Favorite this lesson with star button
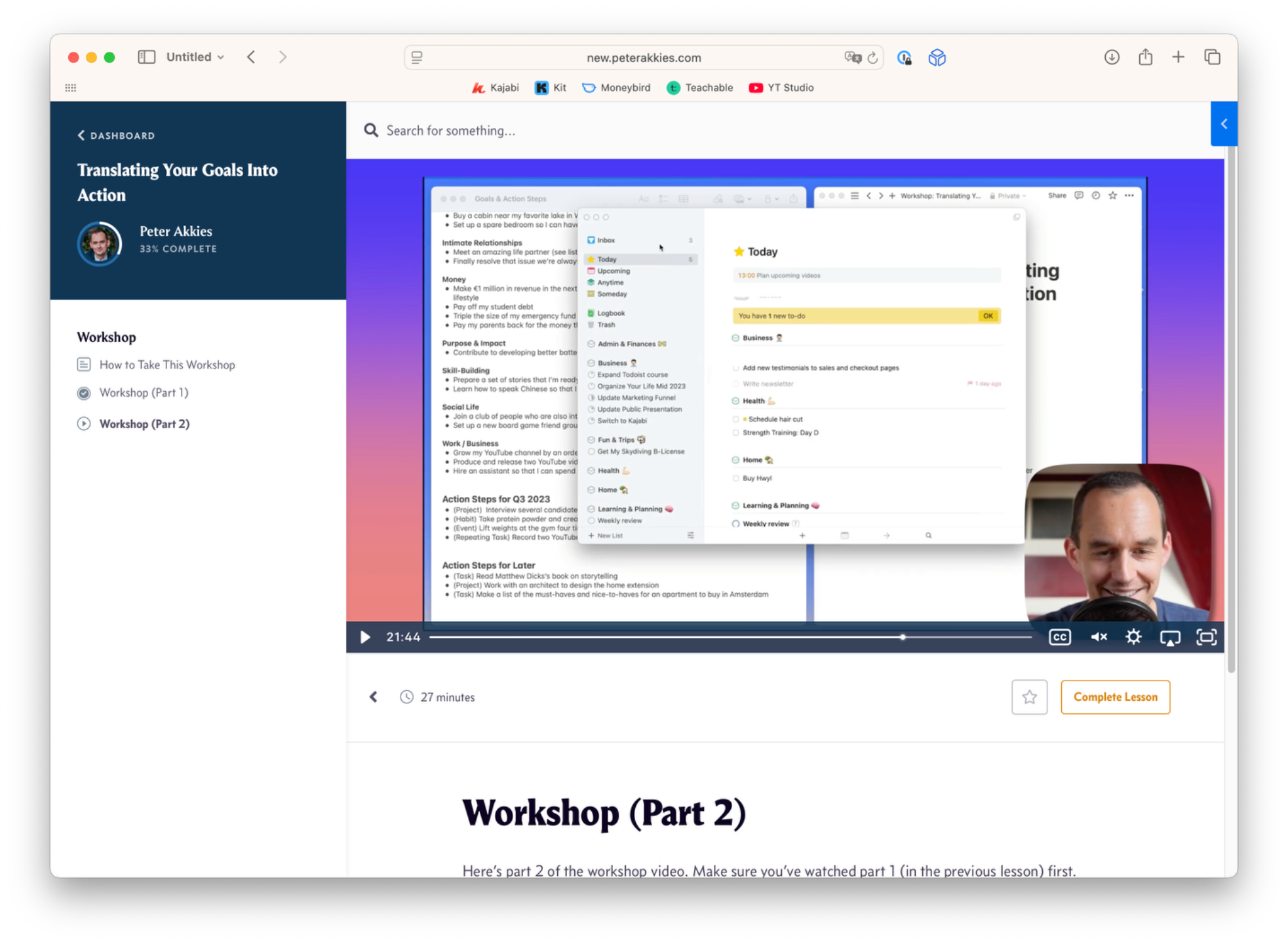This screenshot has width=1288, height=944. [x=1029, y=698]
